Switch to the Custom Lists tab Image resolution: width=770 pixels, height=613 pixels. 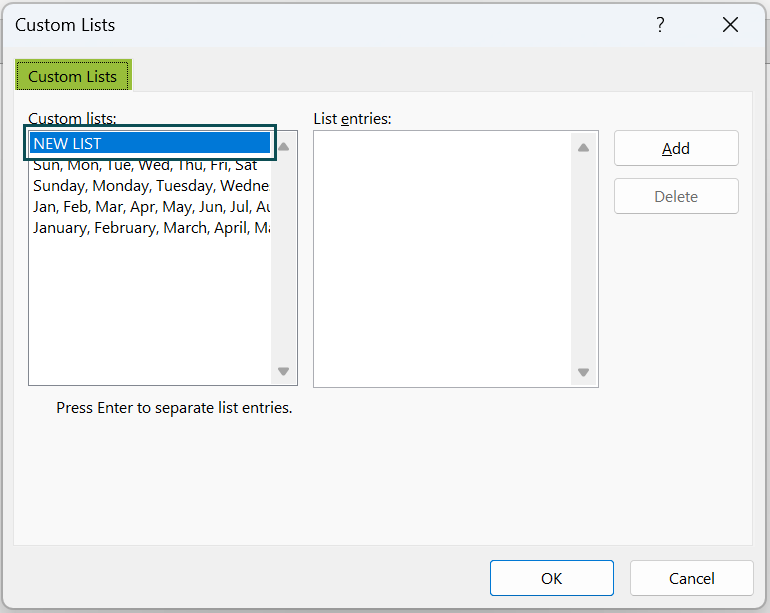coord(73,76)
